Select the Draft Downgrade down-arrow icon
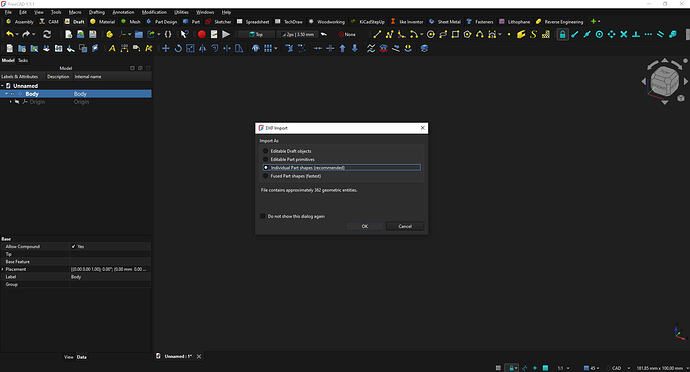This screenshot has width=690, height=372. [355, 48]
